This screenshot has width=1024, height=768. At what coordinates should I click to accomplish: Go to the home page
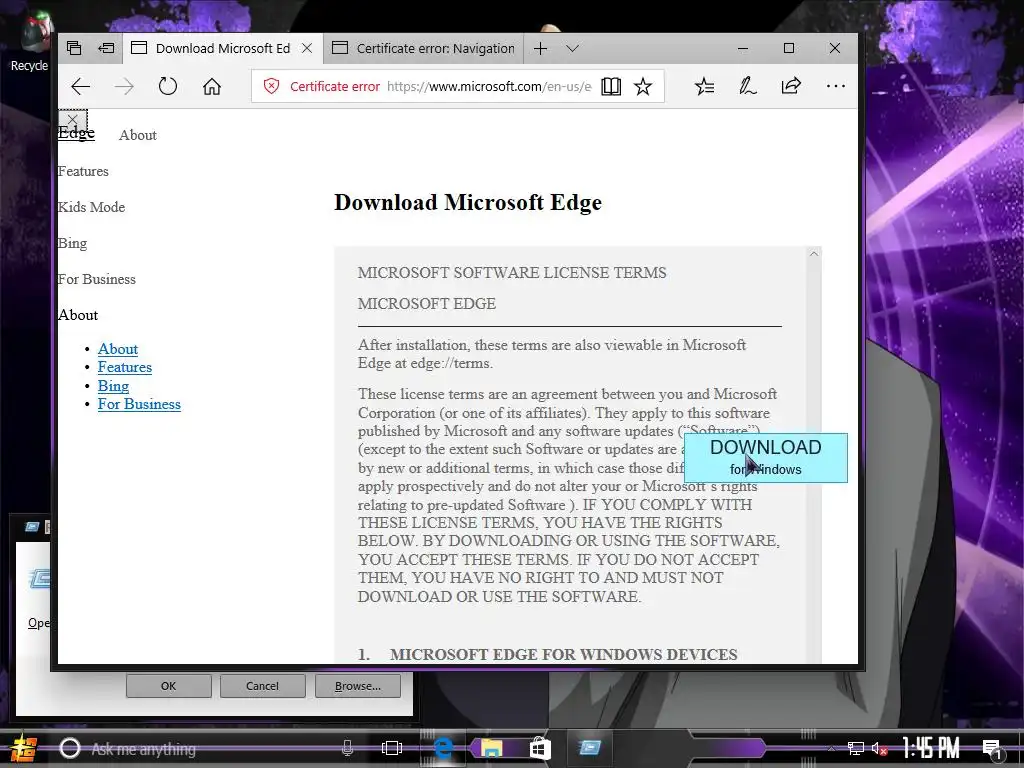pyautogui.click(x=212, y=86)
